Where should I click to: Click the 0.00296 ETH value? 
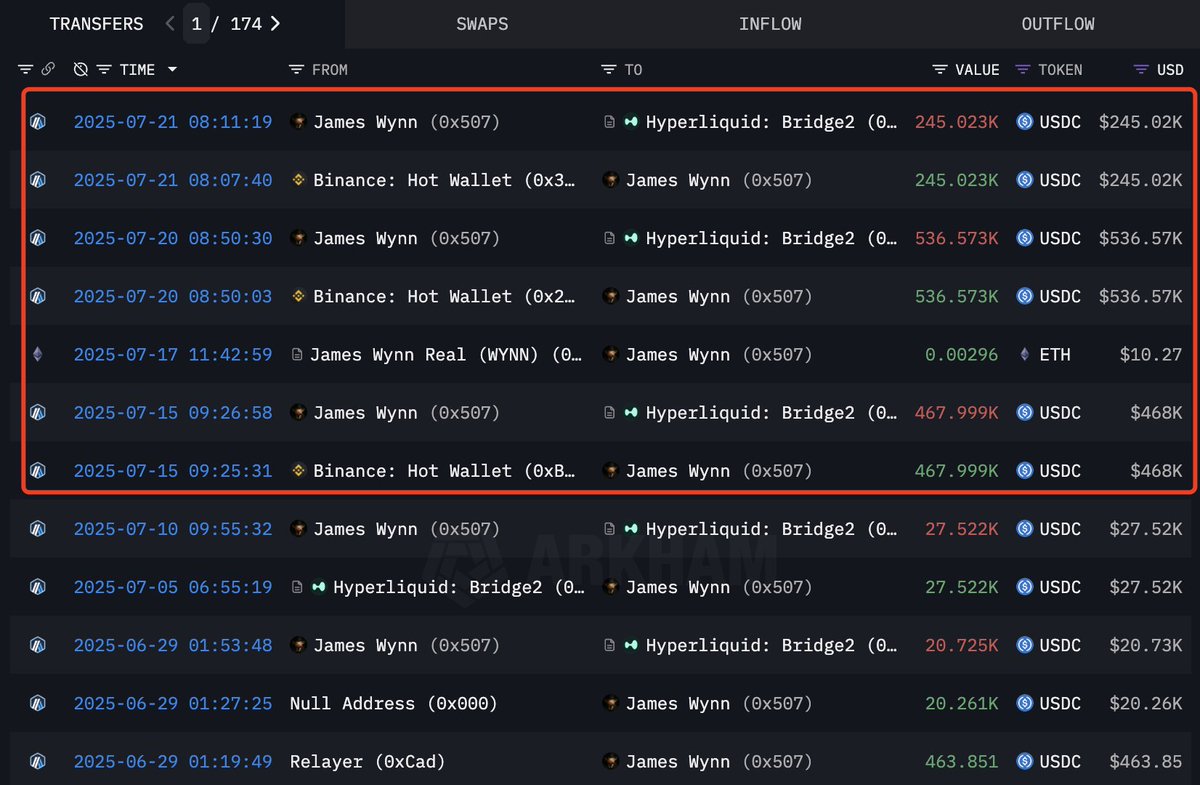coord(962,354)
